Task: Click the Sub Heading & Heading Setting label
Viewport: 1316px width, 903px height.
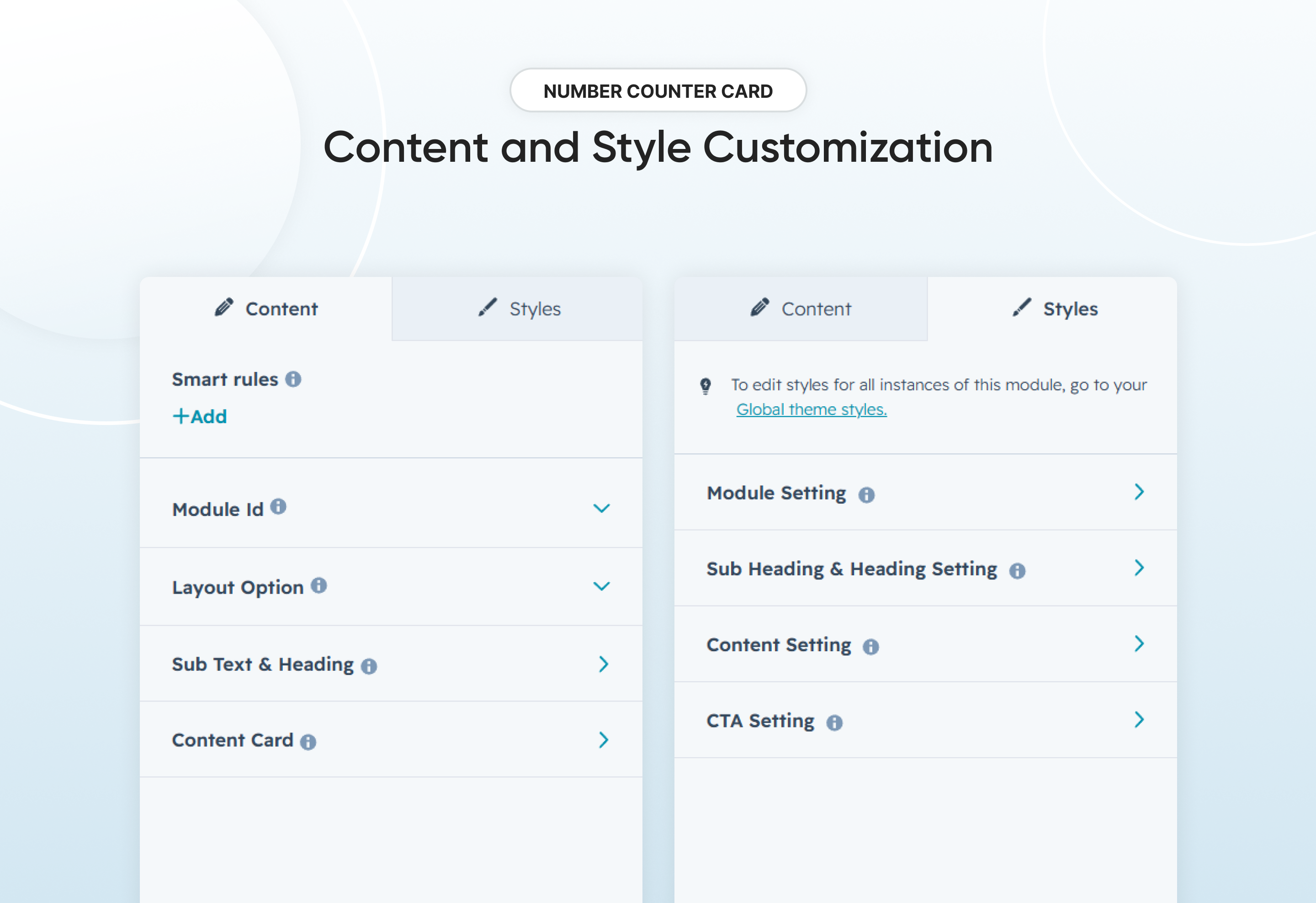Action: tap(852, 569)
